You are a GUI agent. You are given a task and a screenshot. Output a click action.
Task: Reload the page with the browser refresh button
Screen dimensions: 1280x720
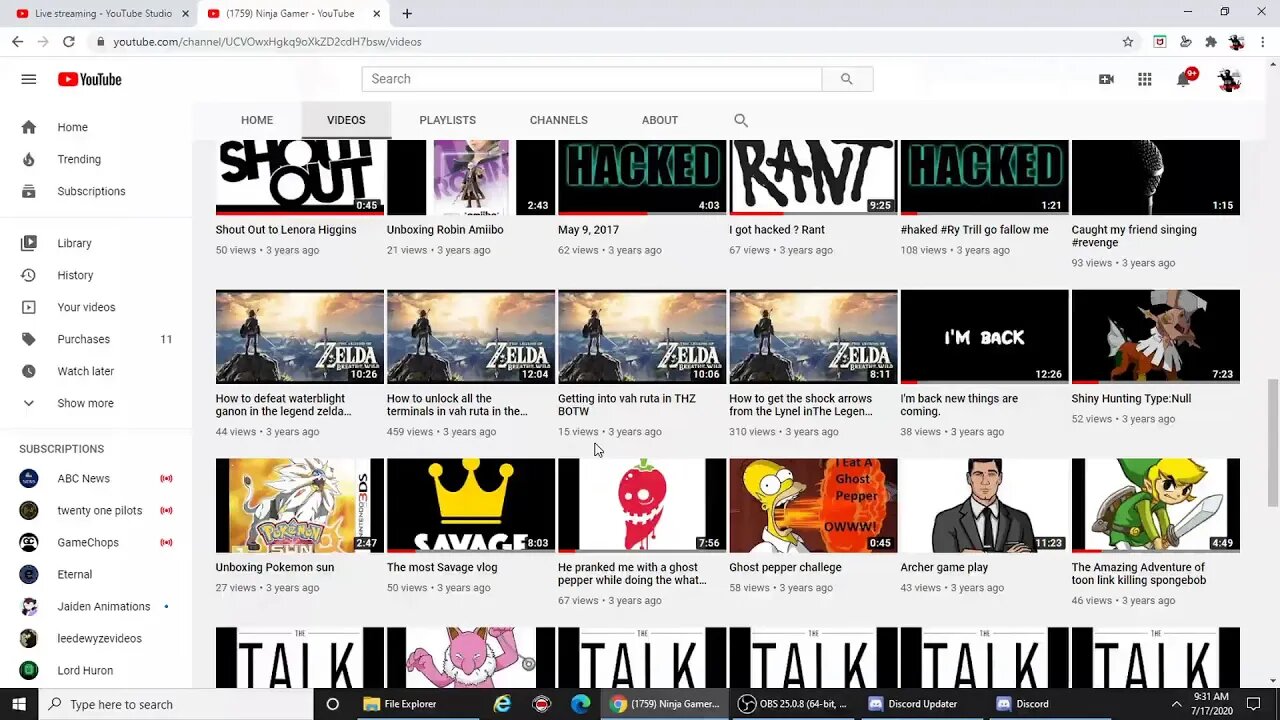(x=68, y=42)
